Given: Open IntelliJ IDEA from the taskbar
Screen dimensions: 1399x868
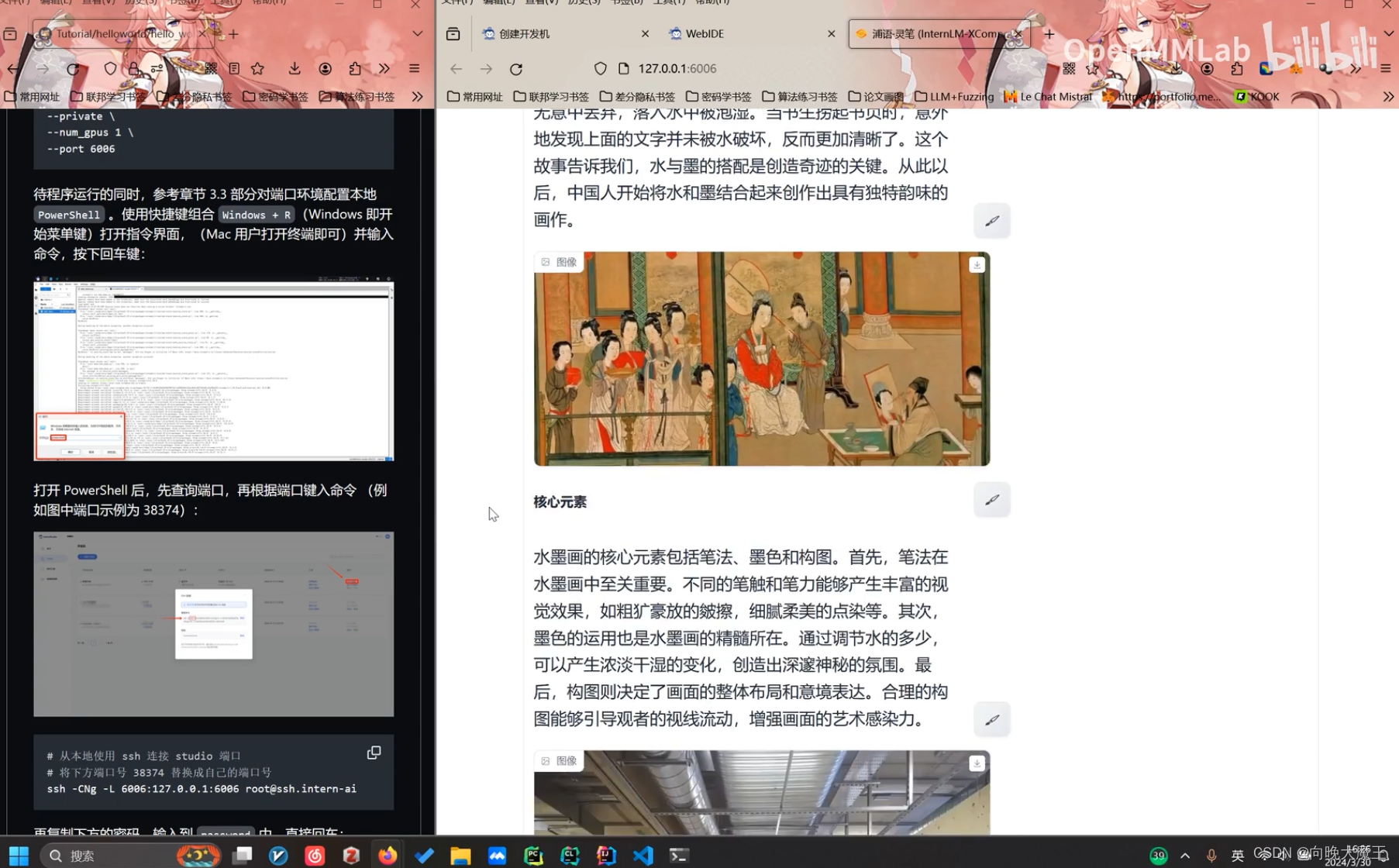Looking at the screenshot, I should 606,855.
